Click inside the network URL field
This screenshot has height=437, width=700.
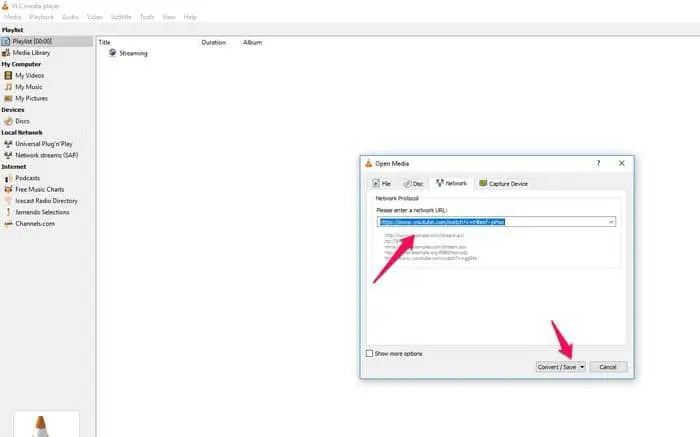click(490, 222)
